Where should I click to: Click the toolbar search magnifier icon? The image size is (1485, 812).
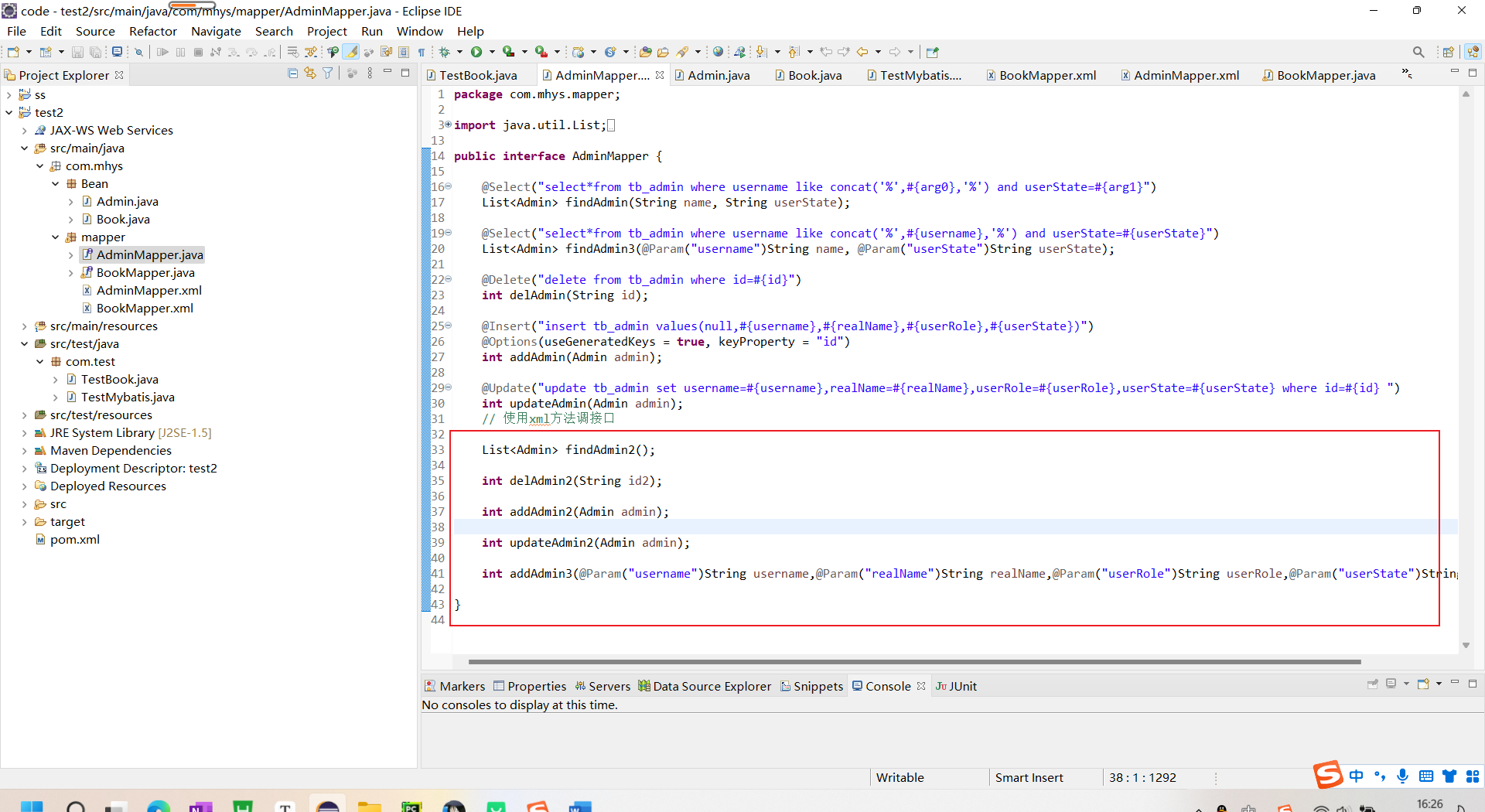coord(1418,52)
